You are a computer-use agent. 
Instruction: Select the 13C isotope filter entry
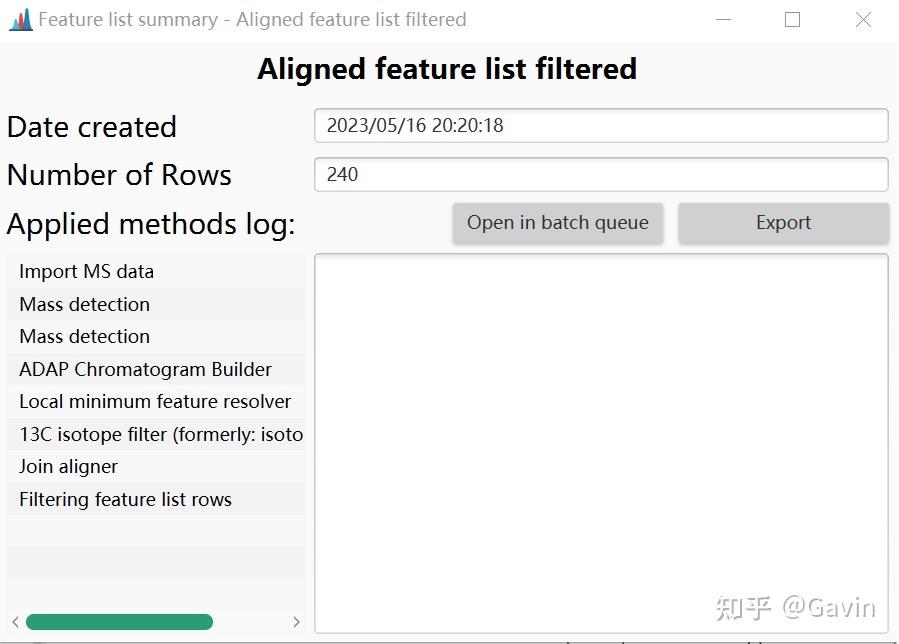click(160, 434)
